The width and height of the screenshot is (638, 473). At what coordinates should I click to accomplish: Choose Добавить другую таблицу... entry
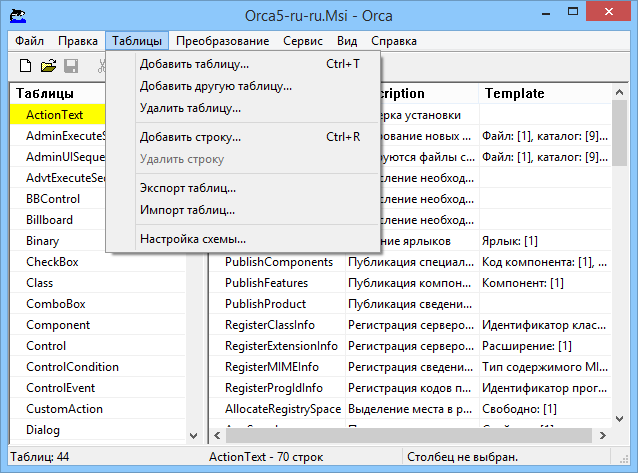[x=243, y=86]
